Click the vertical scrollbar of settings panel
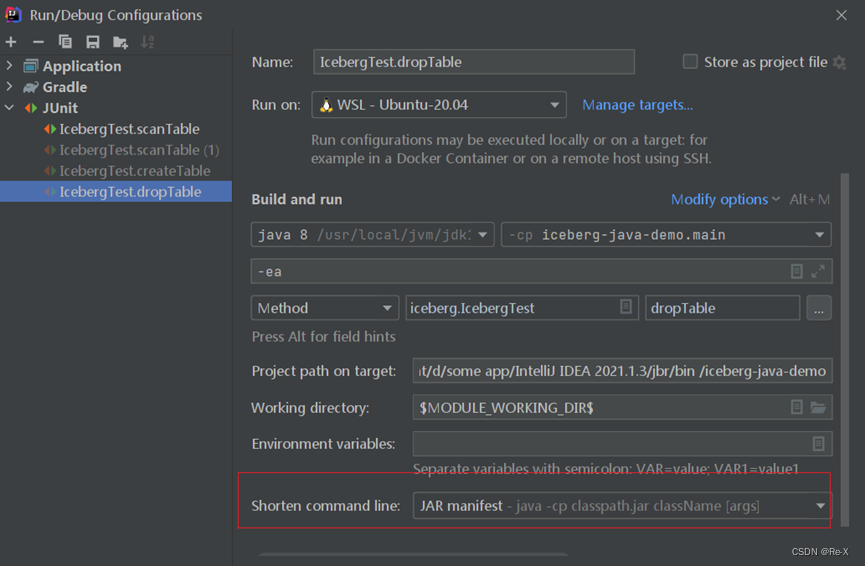 click(x=845, y=350)
